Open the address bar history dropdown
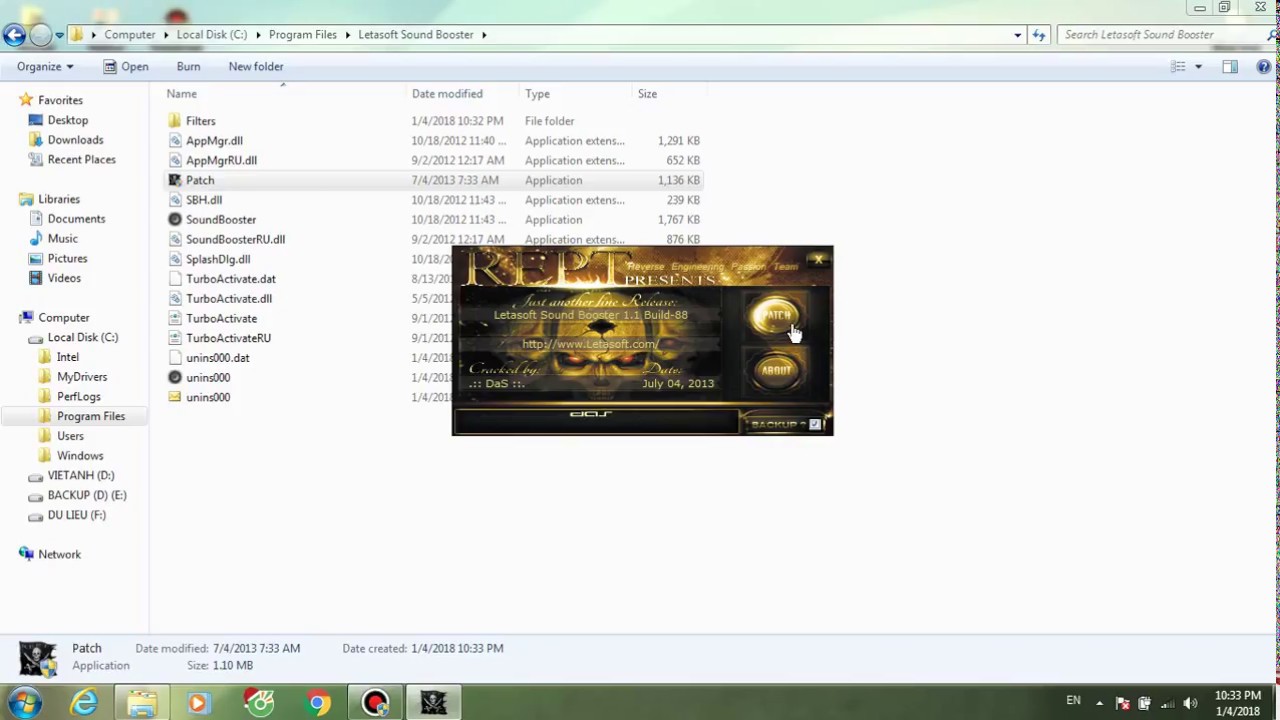1280x720 pixels. 1017,35
